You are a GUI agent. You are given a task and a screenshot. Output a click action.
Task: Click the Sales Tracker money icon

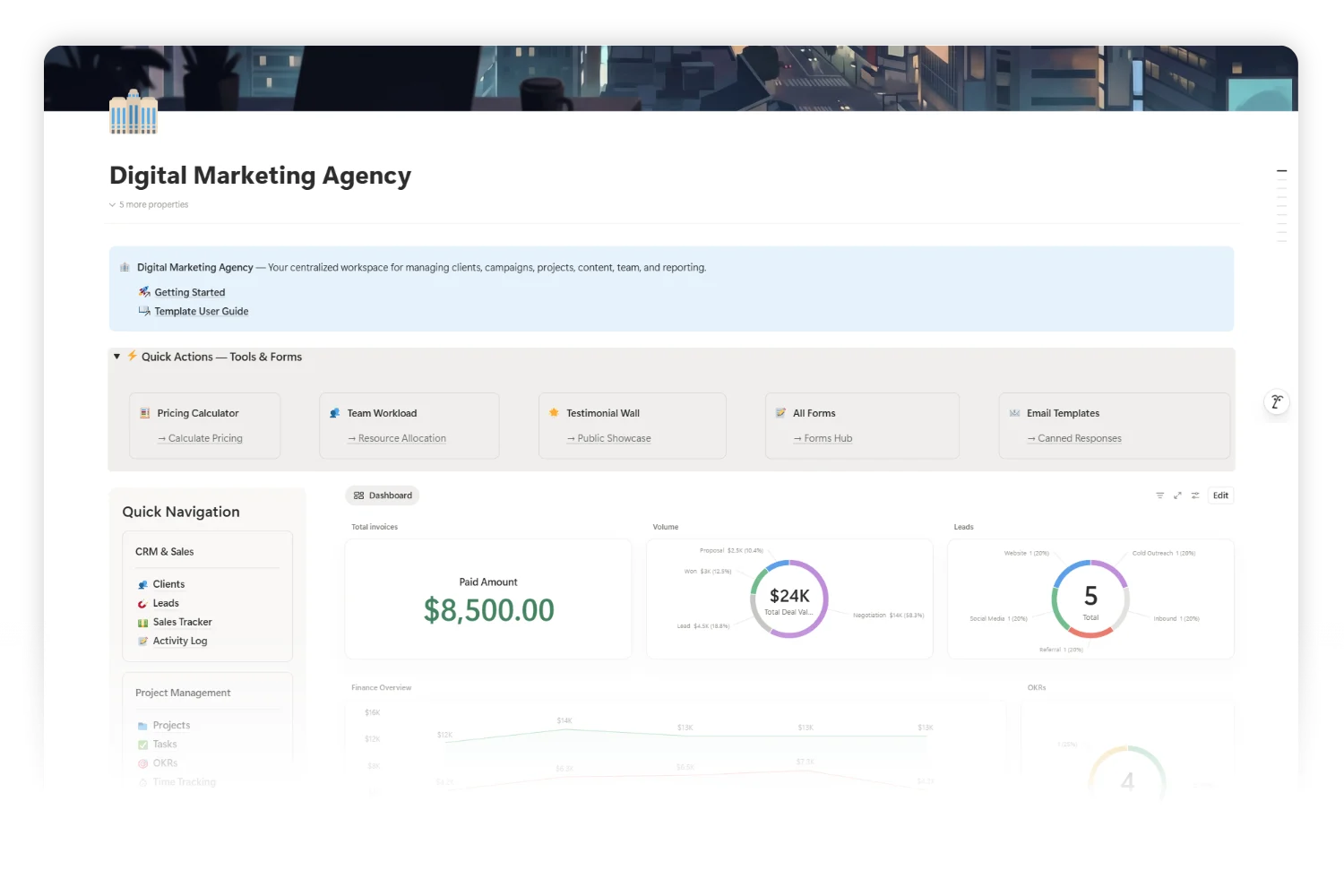142,623
